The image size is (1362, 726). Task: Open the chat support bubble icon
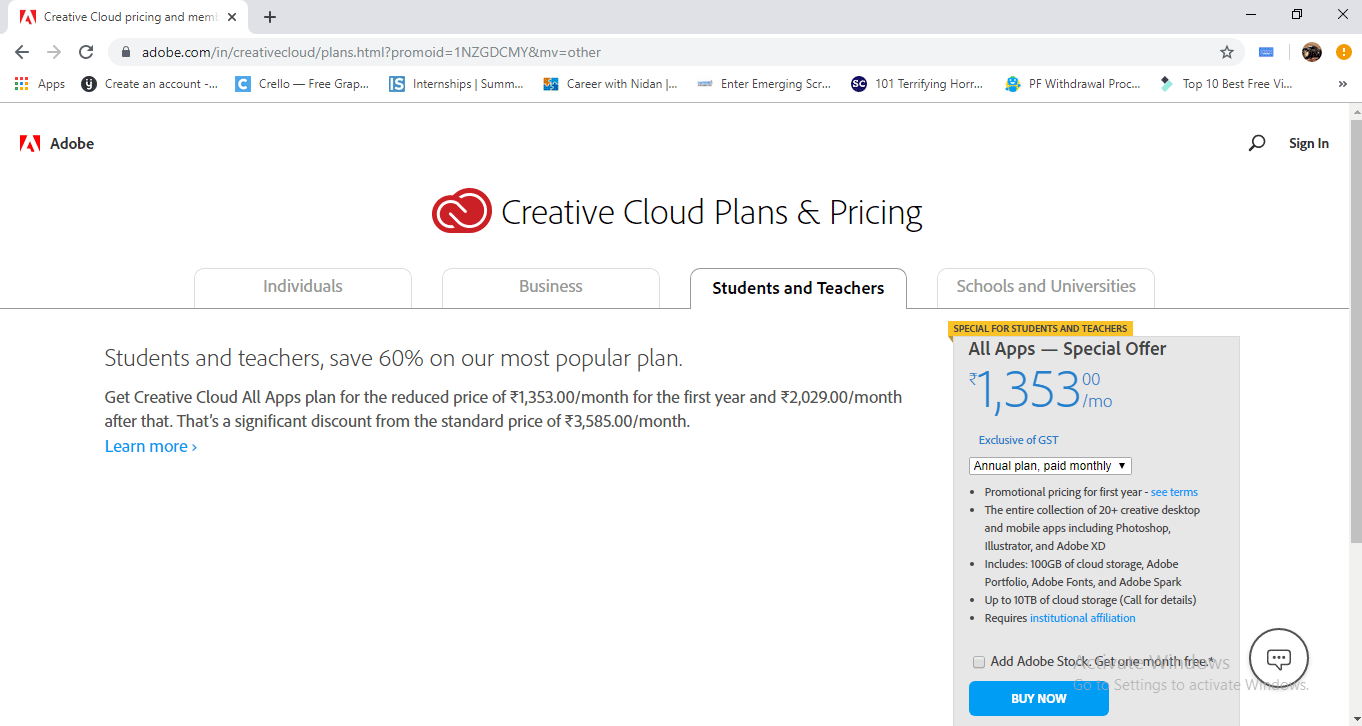click(1278, 658)
